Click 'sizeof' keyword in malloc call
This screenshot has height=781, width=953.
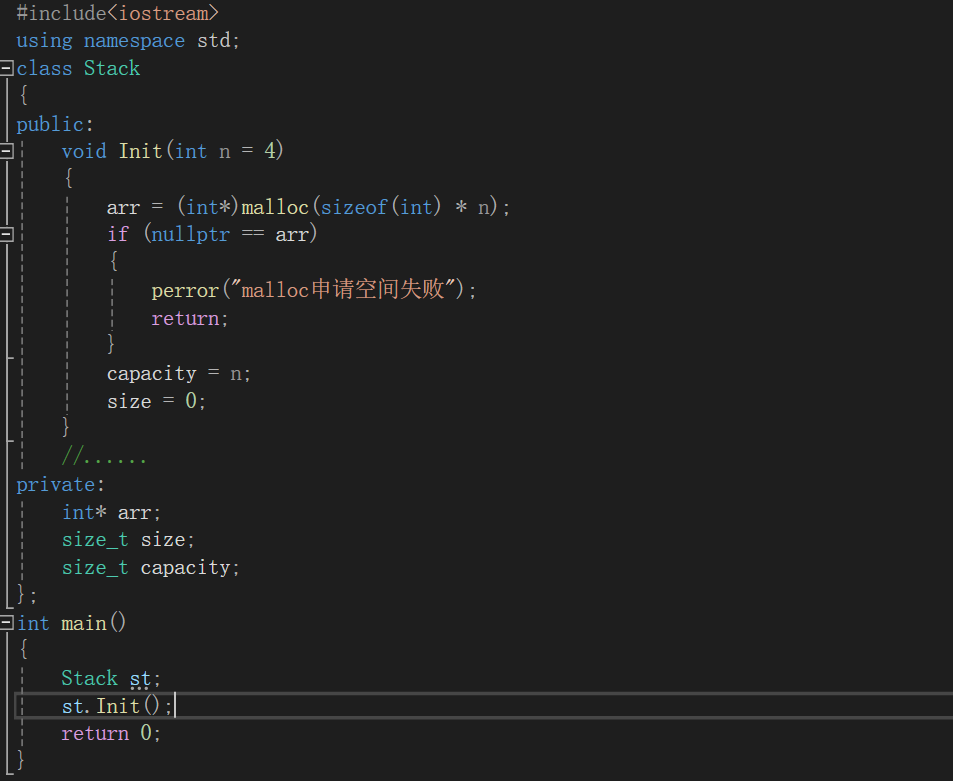[x=354, y=207]
